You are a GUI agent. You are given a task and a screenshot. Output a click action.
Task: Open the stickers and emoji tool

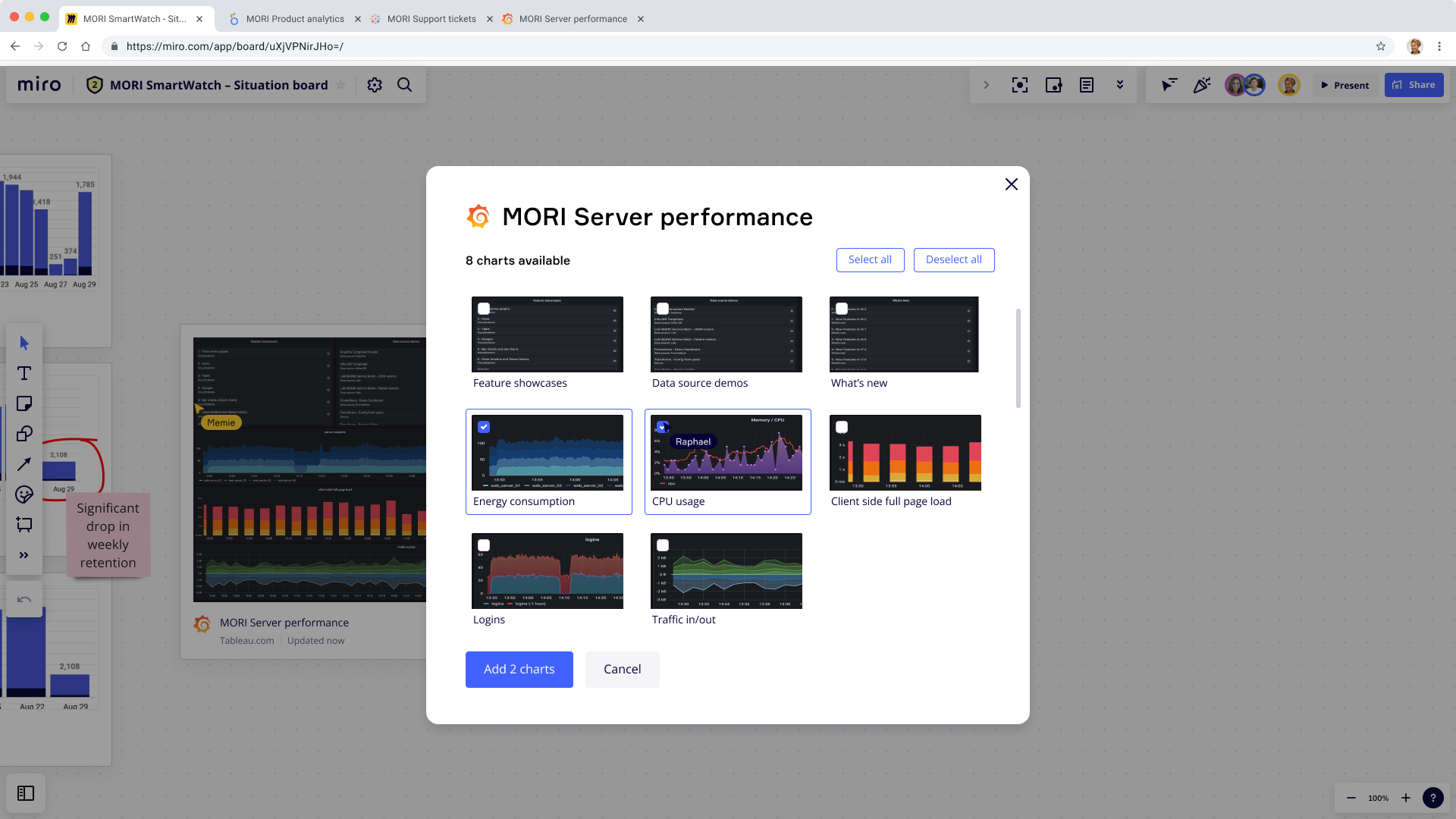[x=24, y=494]
